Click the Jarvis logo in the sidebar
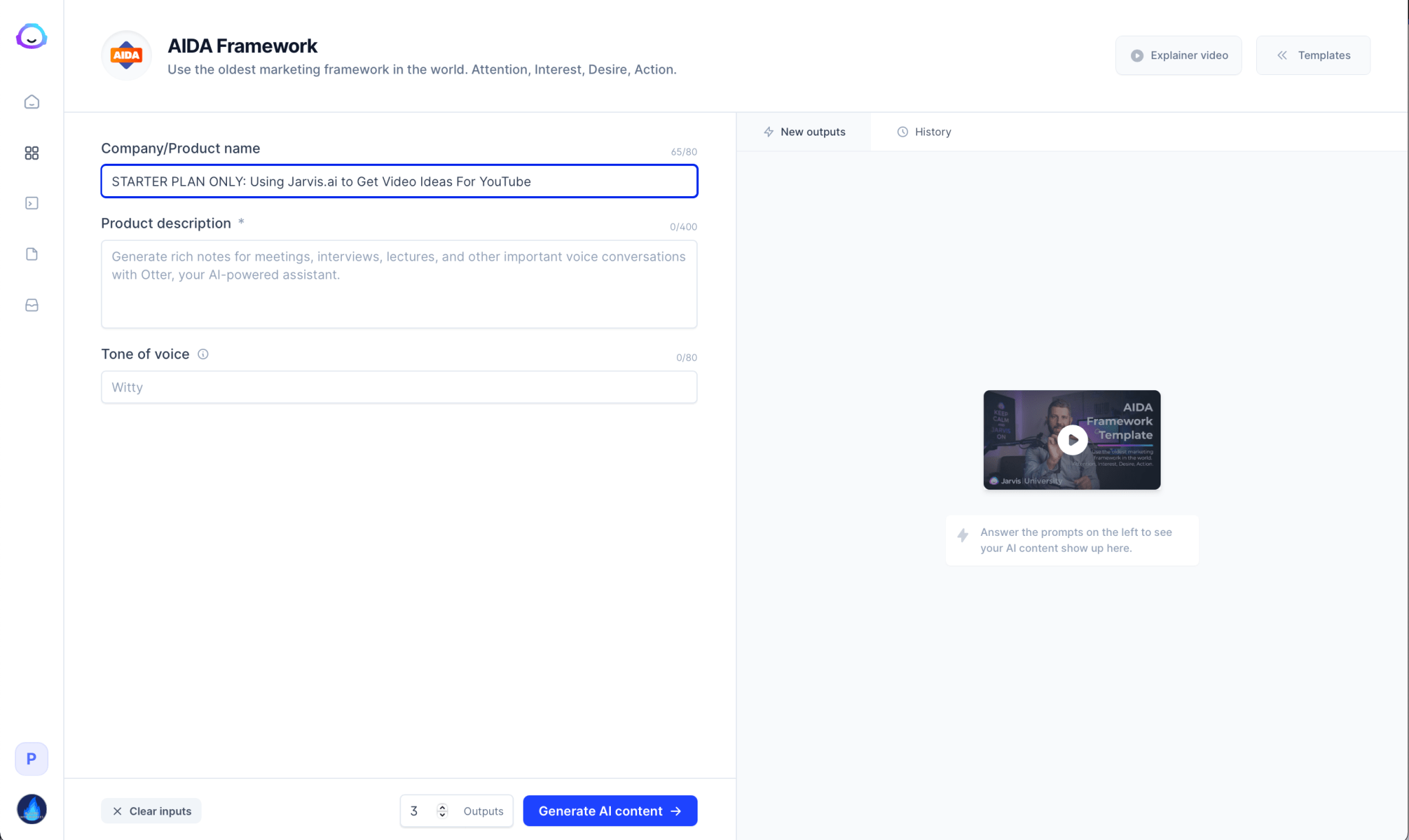The height and width of the screenshot is (840, 1409). click(x=32, y=36)
